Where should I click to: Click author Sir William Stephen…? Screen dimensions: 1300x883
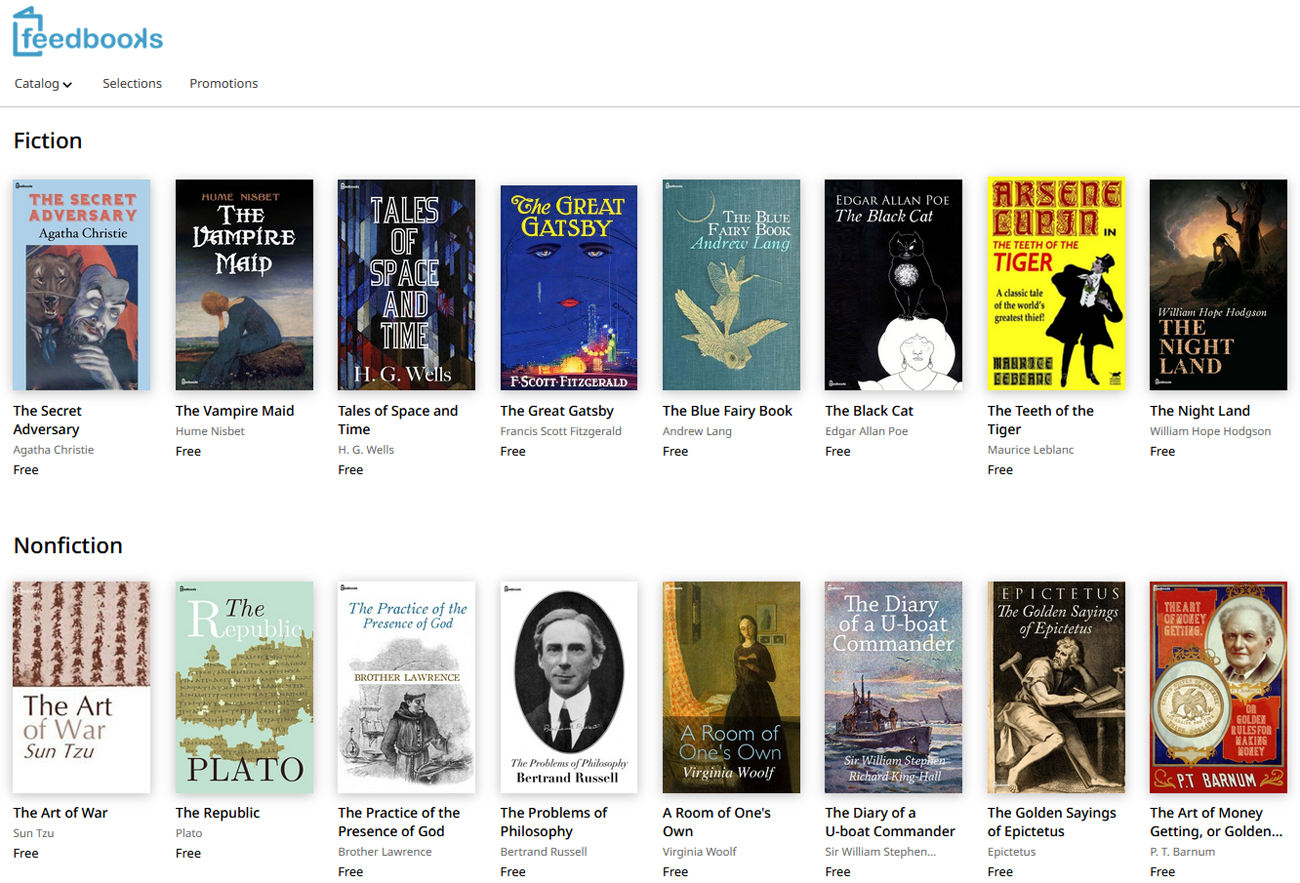[x=881, y=852]
